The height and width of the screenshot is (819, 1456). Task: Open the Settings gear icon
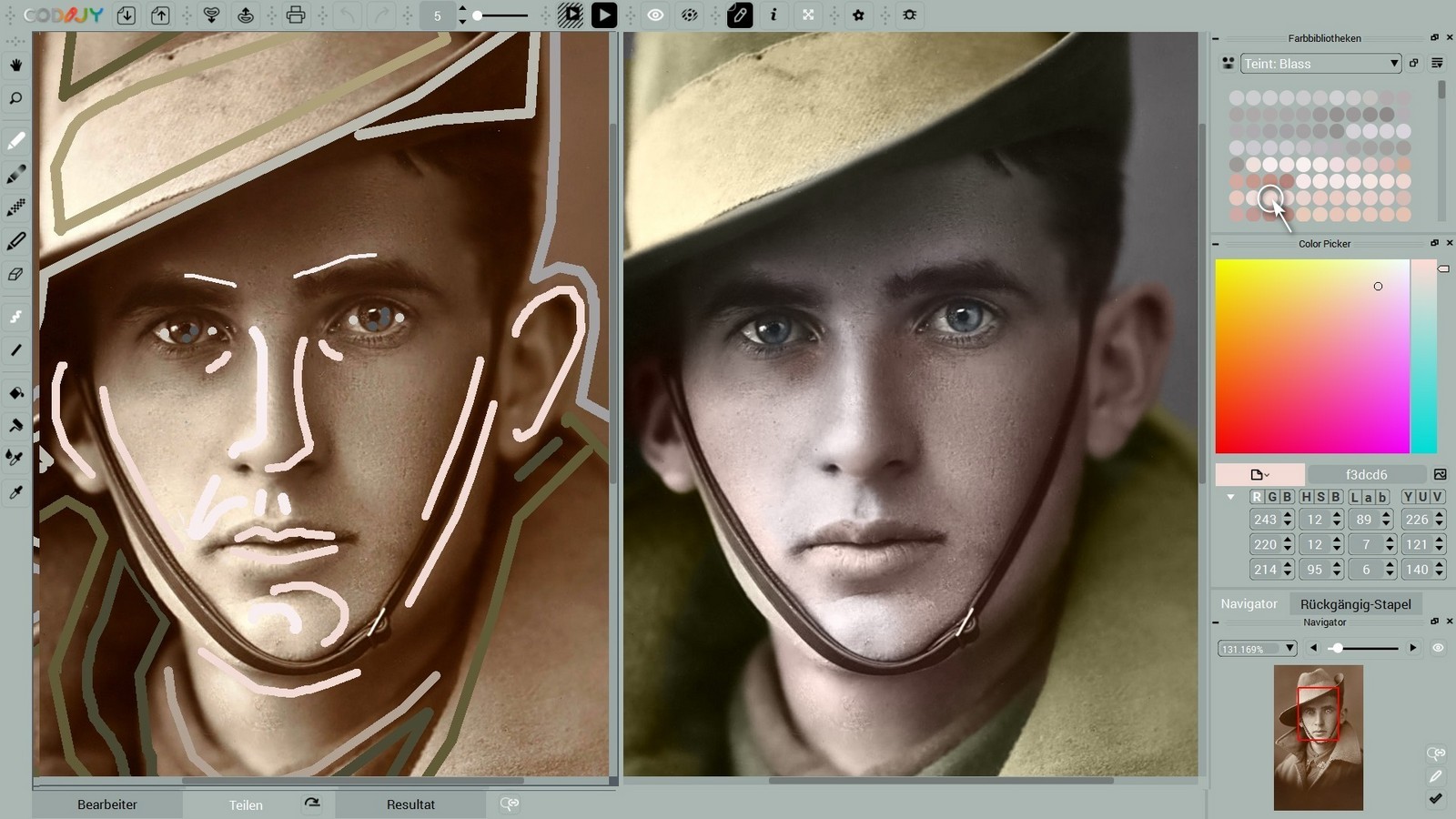857,15
